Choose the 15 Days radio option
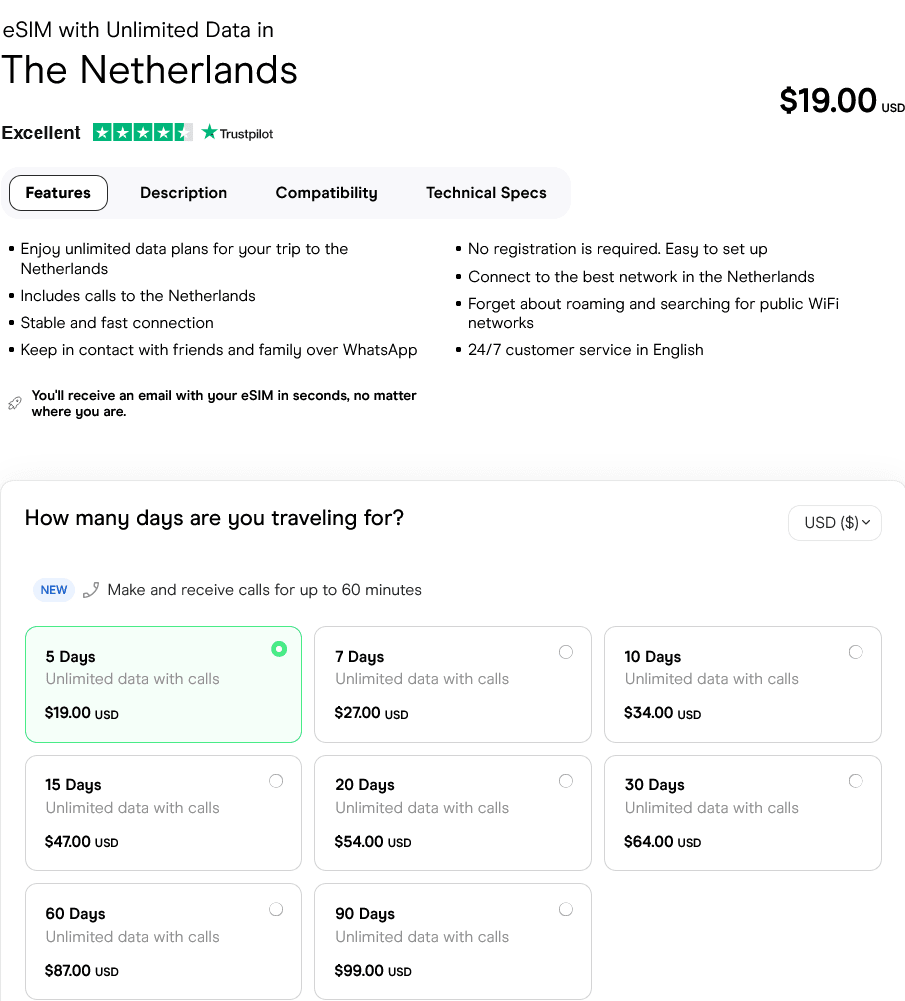The image size is (905, 1001). (x=276, y=781)
